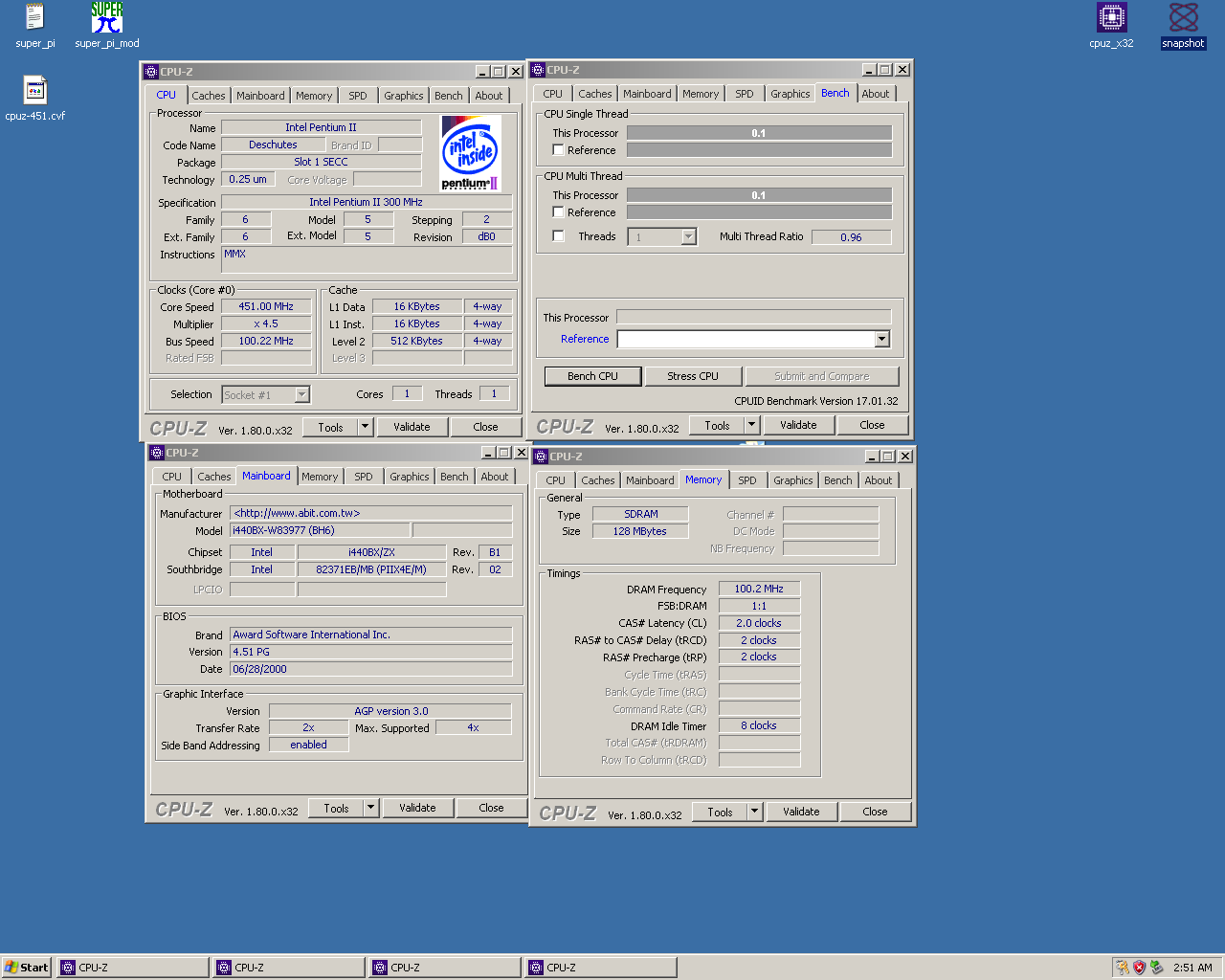The width and height of the screenshot is (1225, 980).
Task: Toggle Reference checkbox under CPU Single Thread
Action: [x=558, y=150]
